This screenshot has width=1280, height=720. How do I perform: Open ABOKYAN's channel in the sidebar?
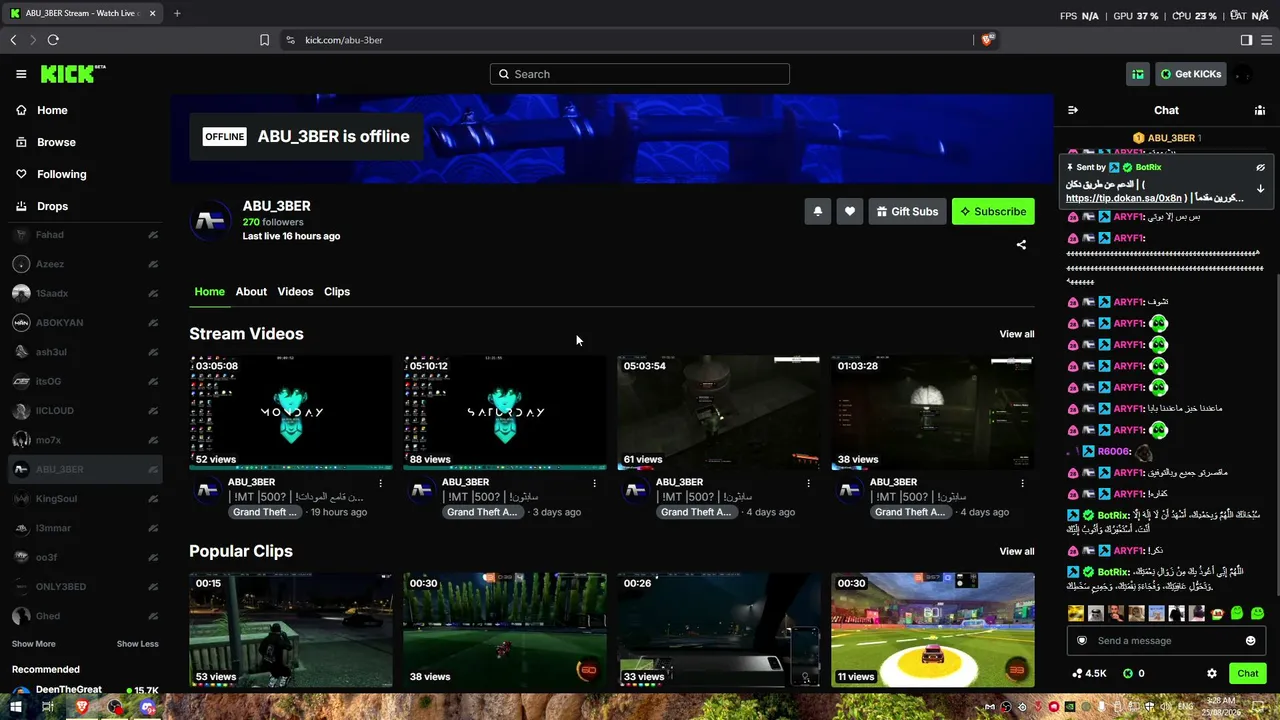(85, 323)
